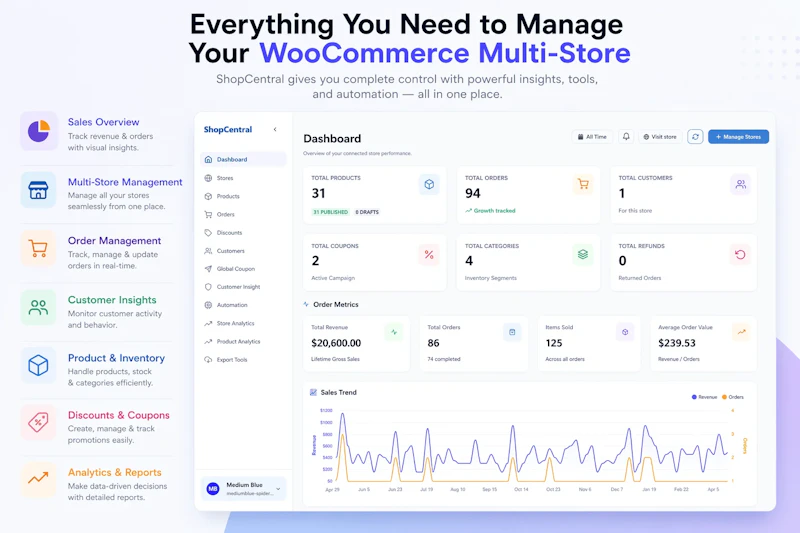Select Discounts in the sidebar
Viewport: 800px width, 533px height.
(243, 233)
